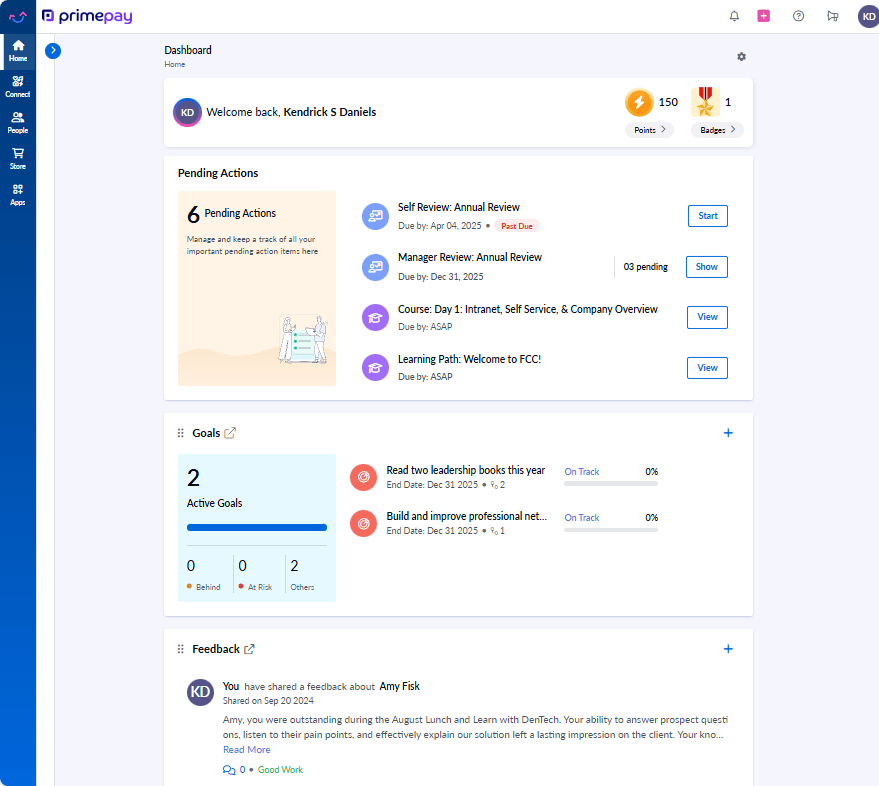Screen dimensions: 879x786
Task: Click the leadership books goal progress bar
Action: point(610,483)
